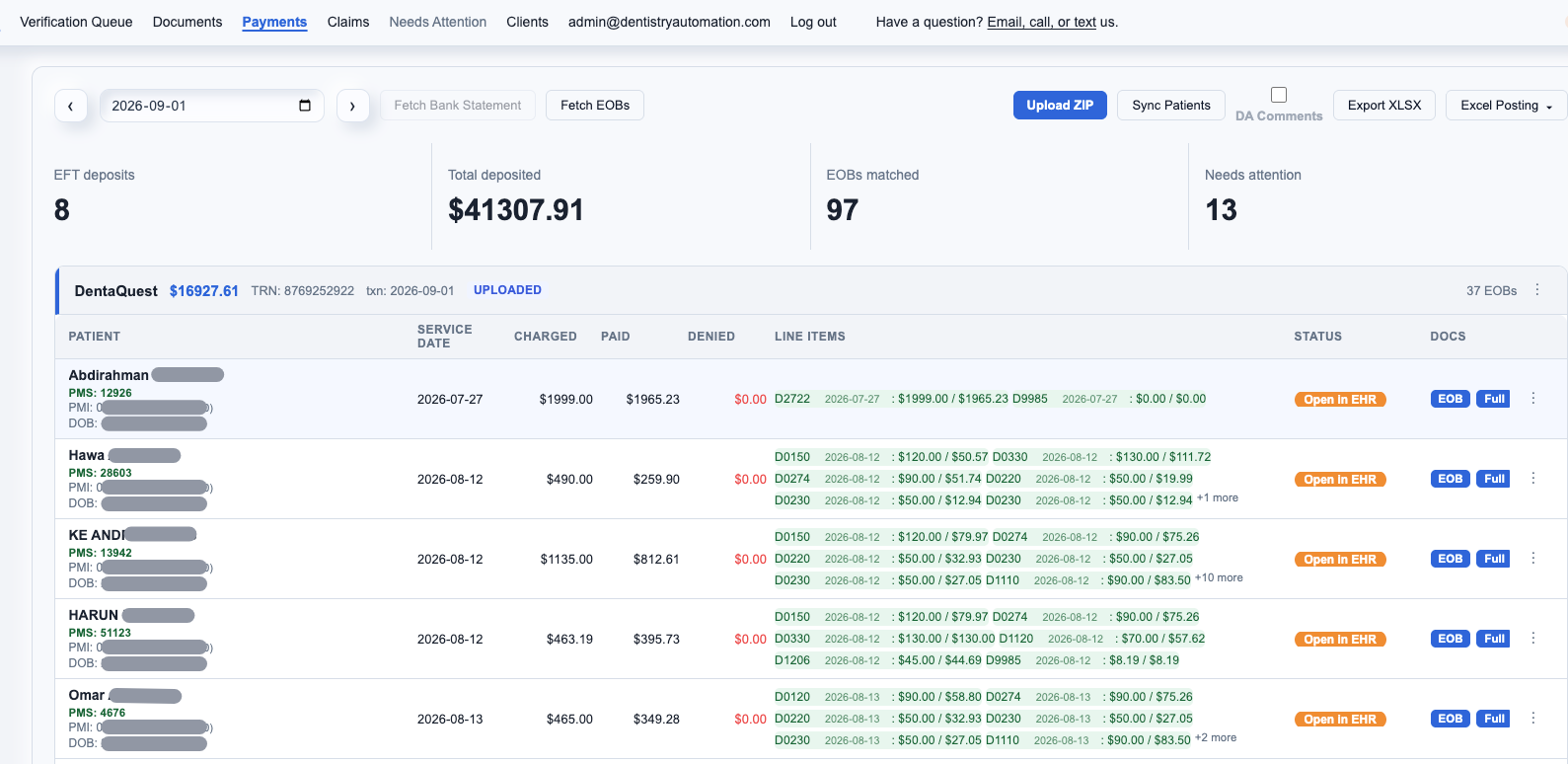The width and height of the screenshot is (1568, 764).
Task: Click the Sync Patients button
Action: (1171, 106)
